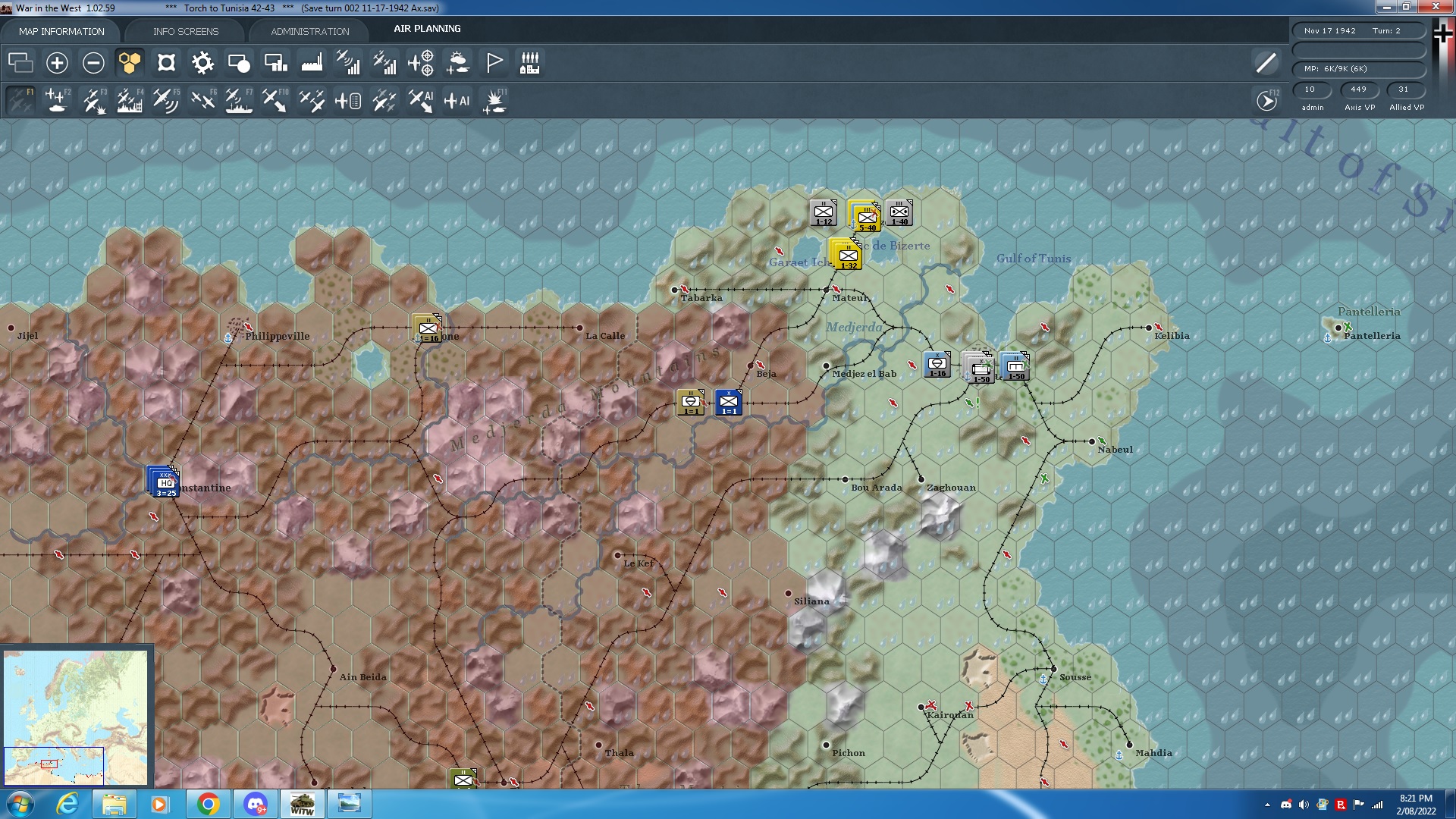
Task: Toggle the hex grid display
Action: coord(130,63)
